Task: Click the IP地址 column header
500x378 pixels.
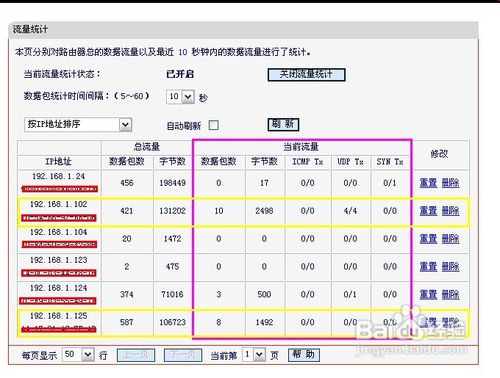Action: (x=58, y=162)
